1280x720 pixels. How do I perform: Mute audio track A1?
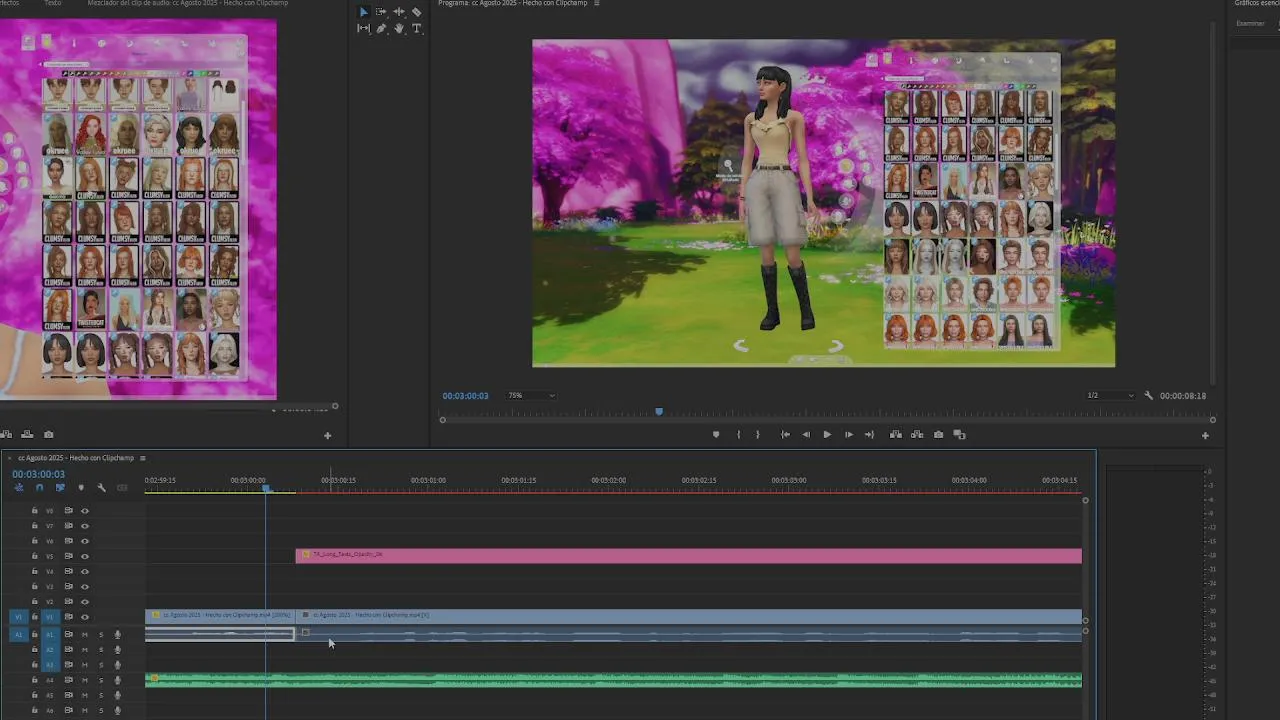click(85, 634)
